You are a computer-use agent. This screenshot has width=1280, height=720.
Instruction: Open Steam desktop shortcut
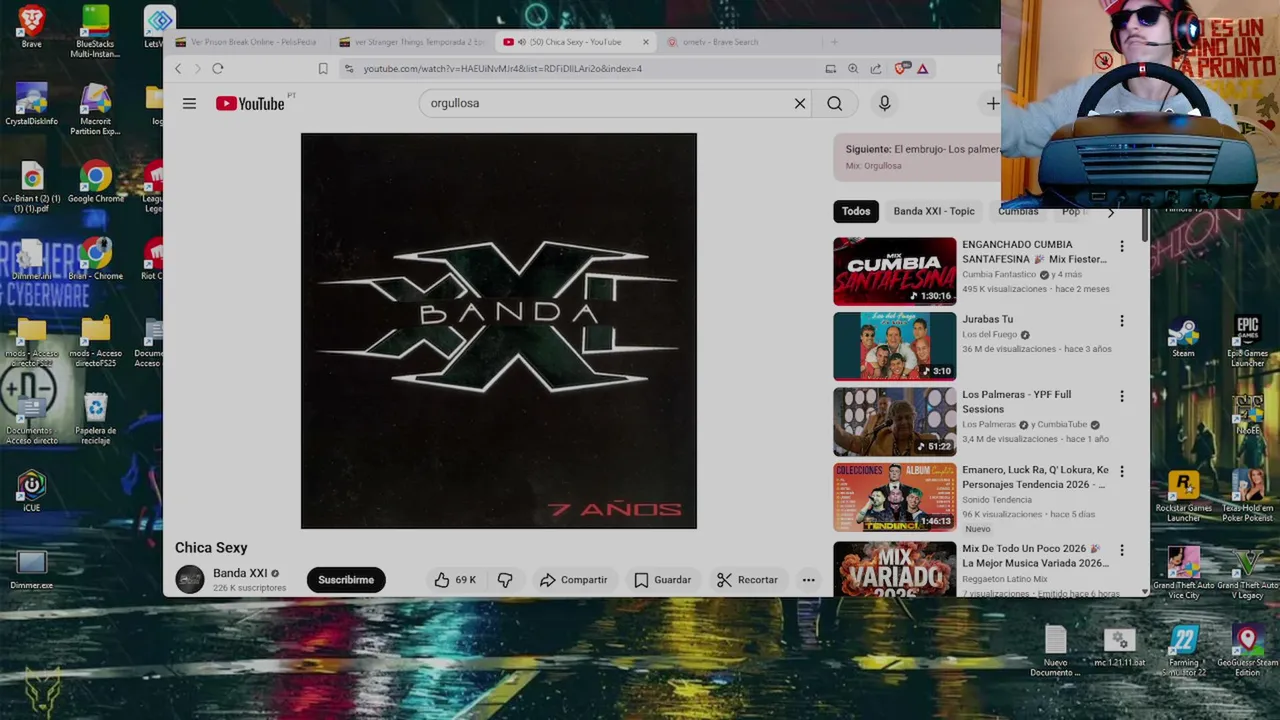coord(1183,338)
